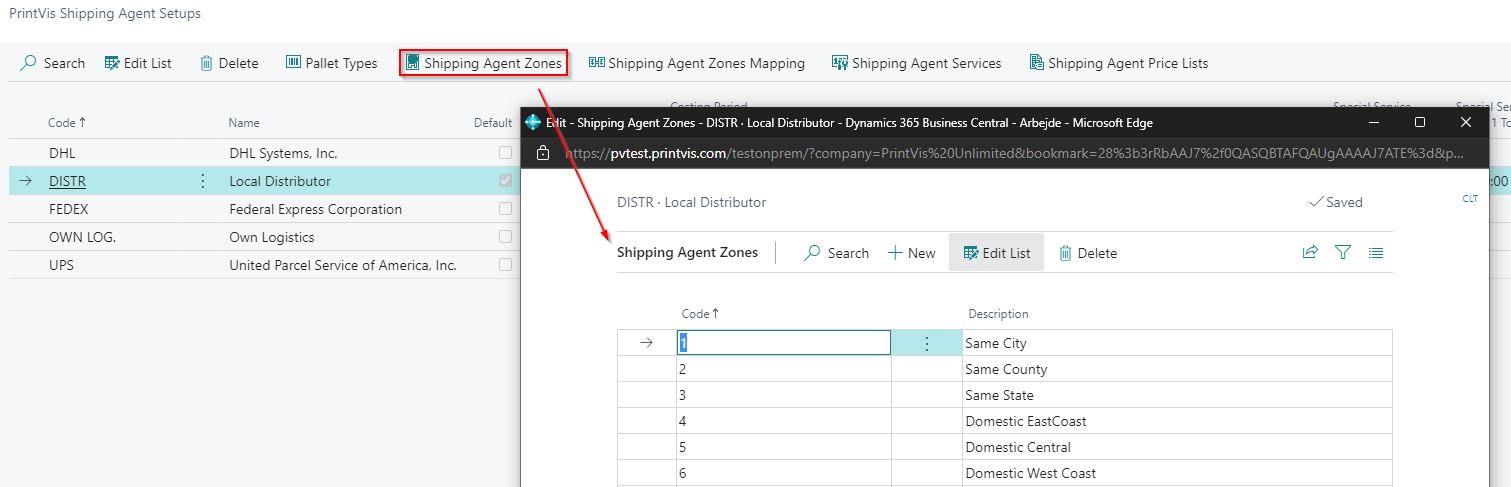The image size is (1511, 487).
Task: Click the Saved status indicator
Action: [x=1335, y=202]
